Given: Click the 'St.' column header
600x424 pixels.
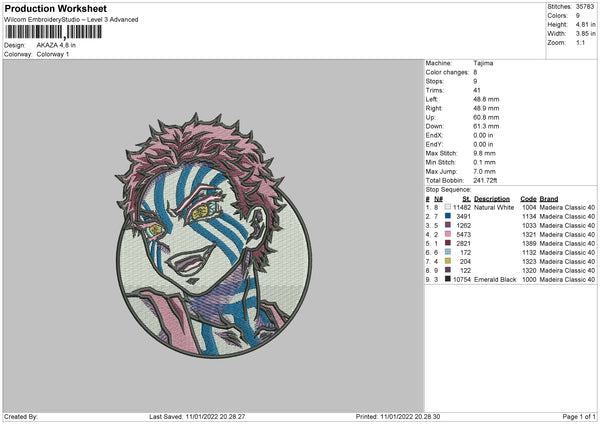Looking at the screenshot, I should point(466,199).
